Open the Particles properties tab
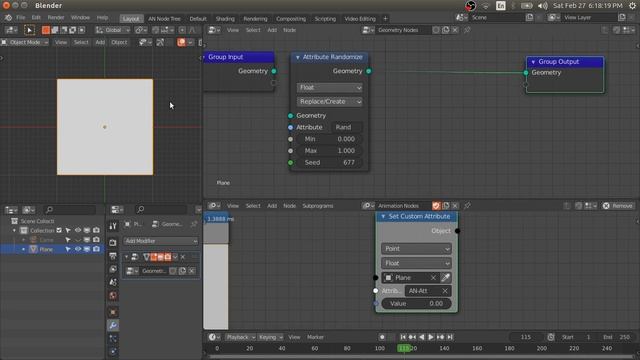This screenshot has width=640, height=360. [x=113, y=339]
